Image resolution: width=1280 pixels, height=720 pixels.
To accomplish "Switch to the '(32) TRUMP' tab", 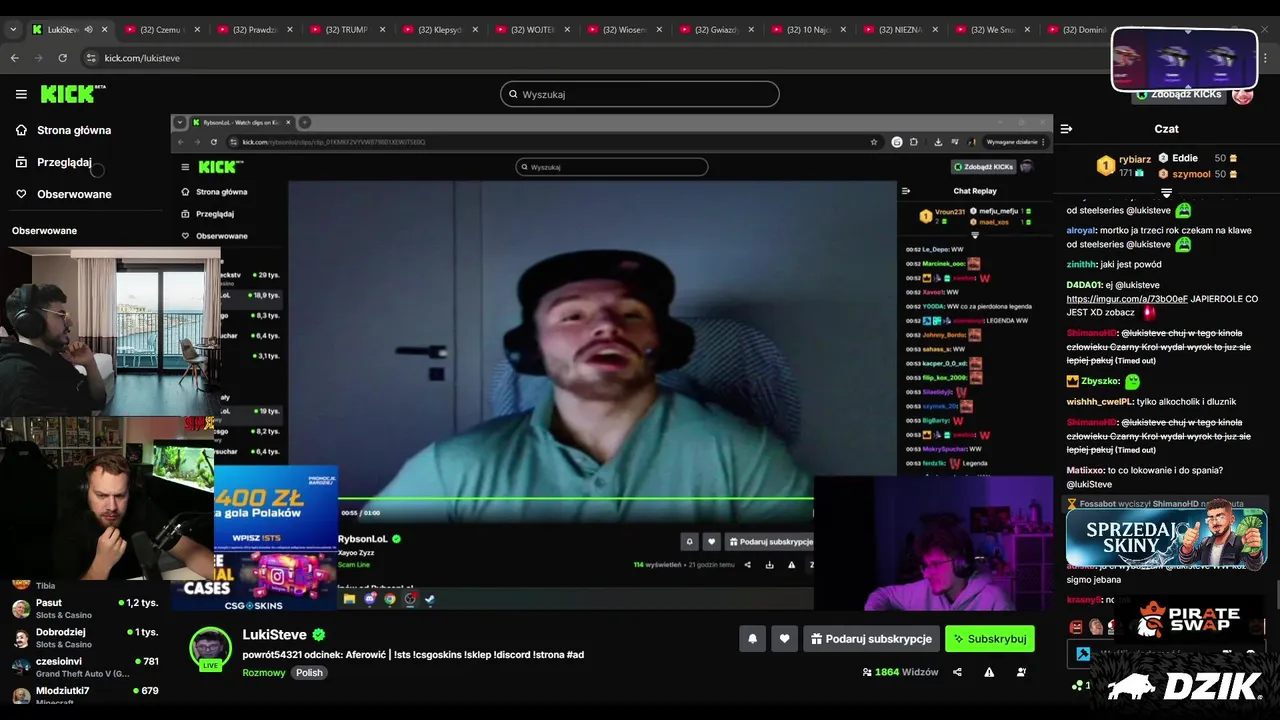I will pyautogui.click(x=345, y=30).
